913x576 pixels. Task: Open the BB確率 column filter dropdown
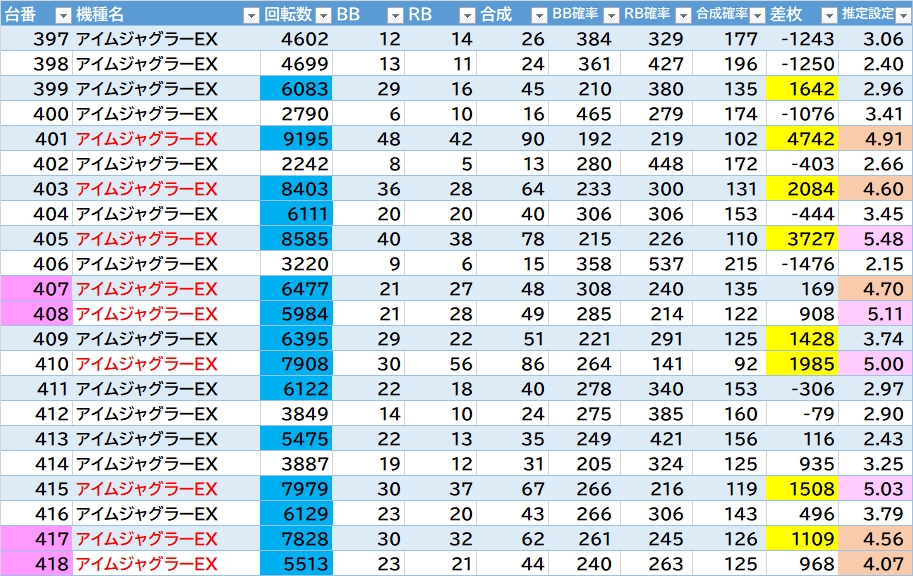[x=611, y=15]
